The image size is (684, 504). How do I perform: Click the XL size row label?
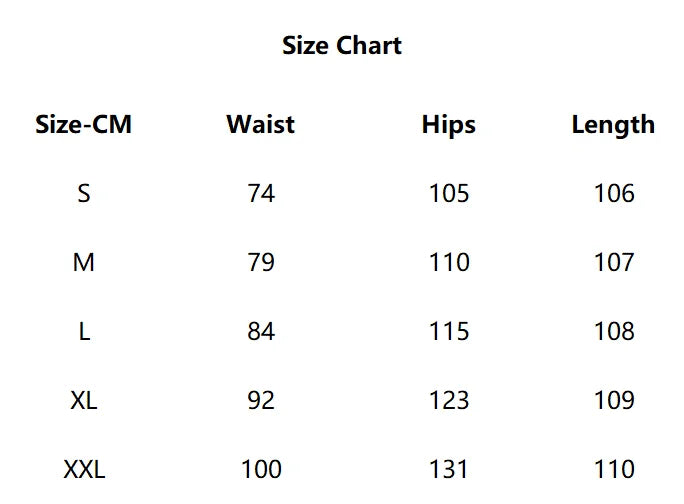pos(84,401)
